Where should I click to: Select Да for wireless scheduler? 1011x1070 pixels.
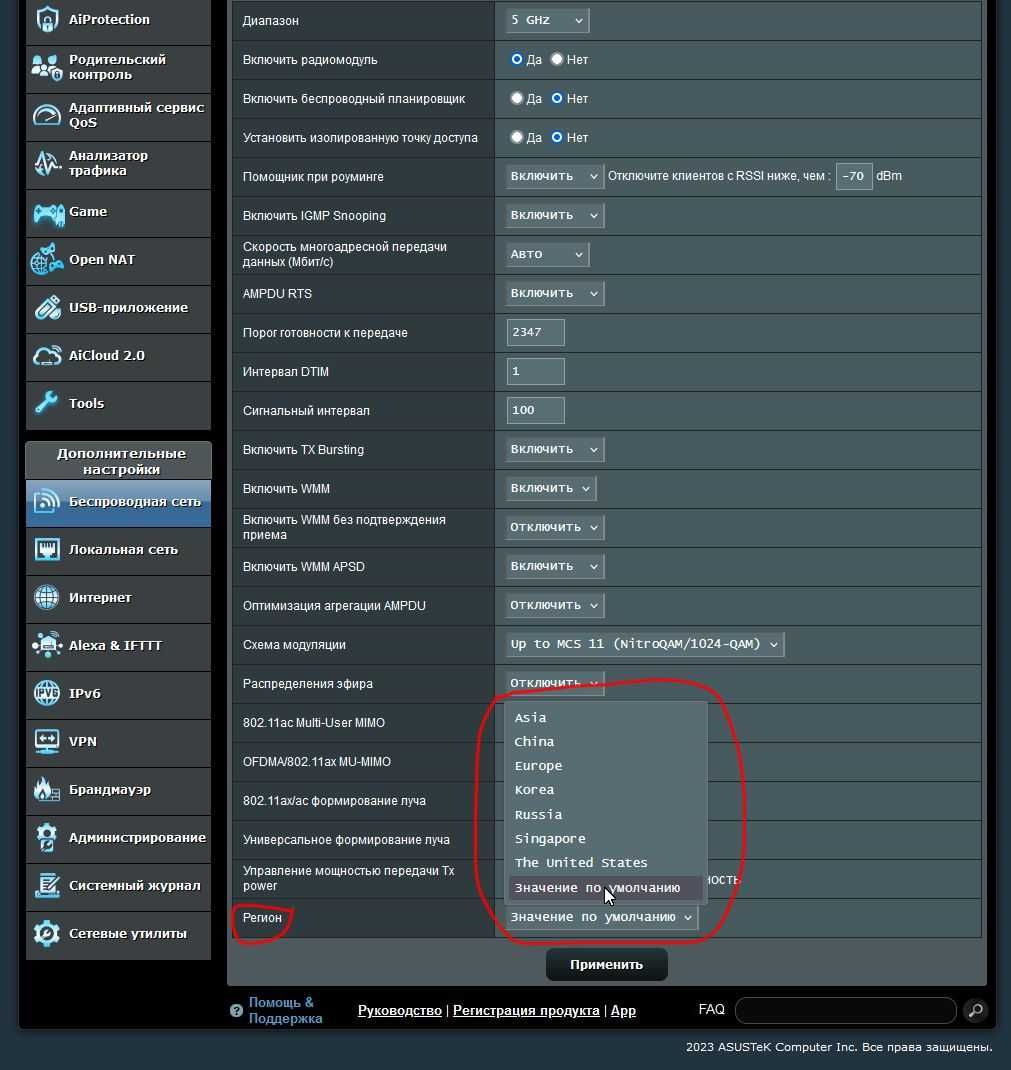[x=516, y=98]
